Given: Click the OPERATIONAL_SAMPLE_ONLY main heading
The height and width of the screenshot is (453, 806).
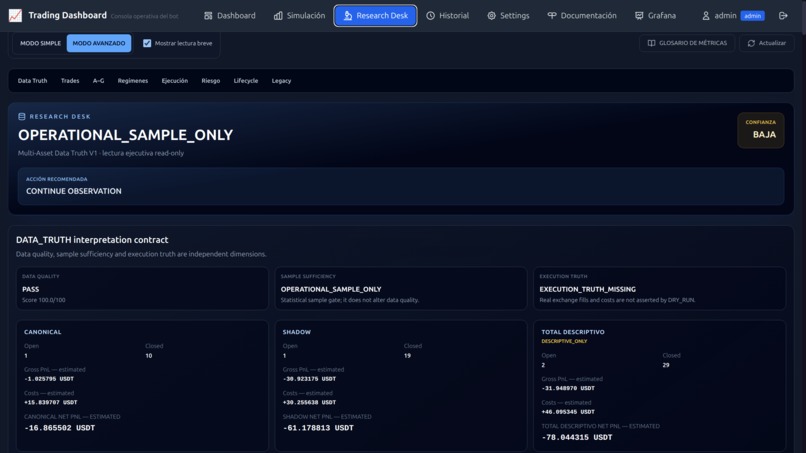Looking at the screenshot, I should 125,135.
